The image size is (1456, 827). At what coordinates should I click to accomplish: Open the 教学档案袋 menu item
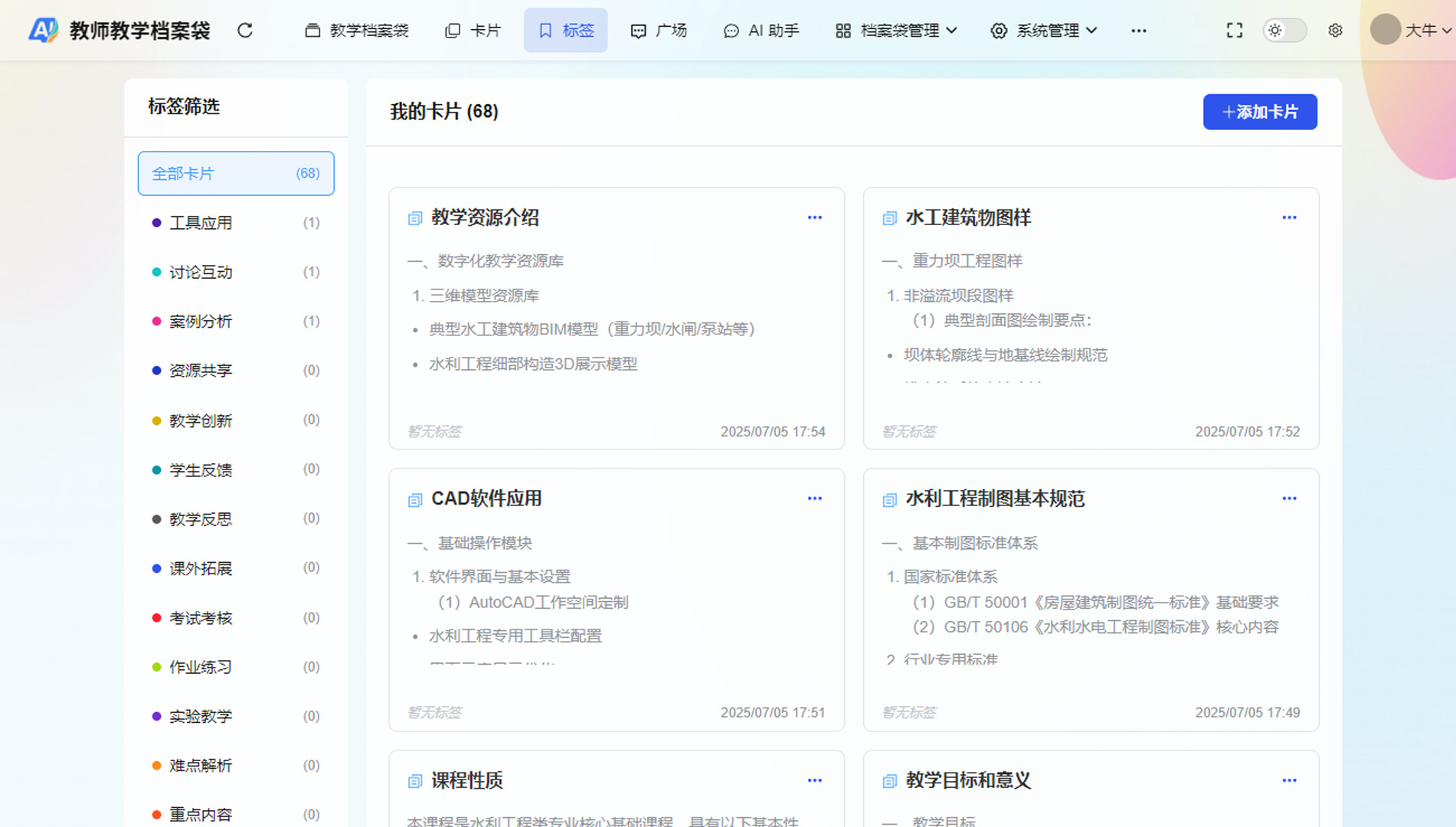click(x=356, y=30)
